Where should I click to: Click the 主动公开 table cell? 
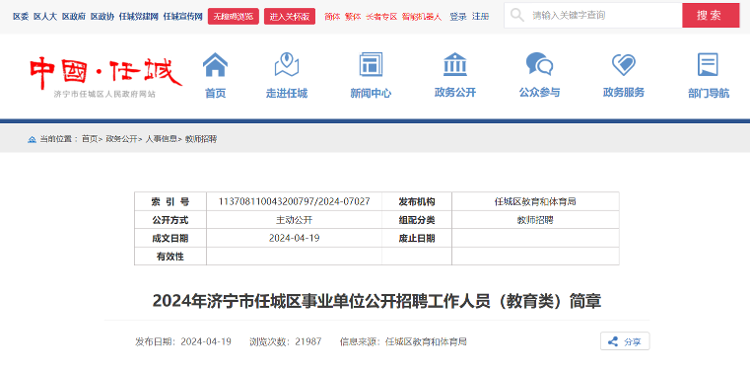point(294,220)
